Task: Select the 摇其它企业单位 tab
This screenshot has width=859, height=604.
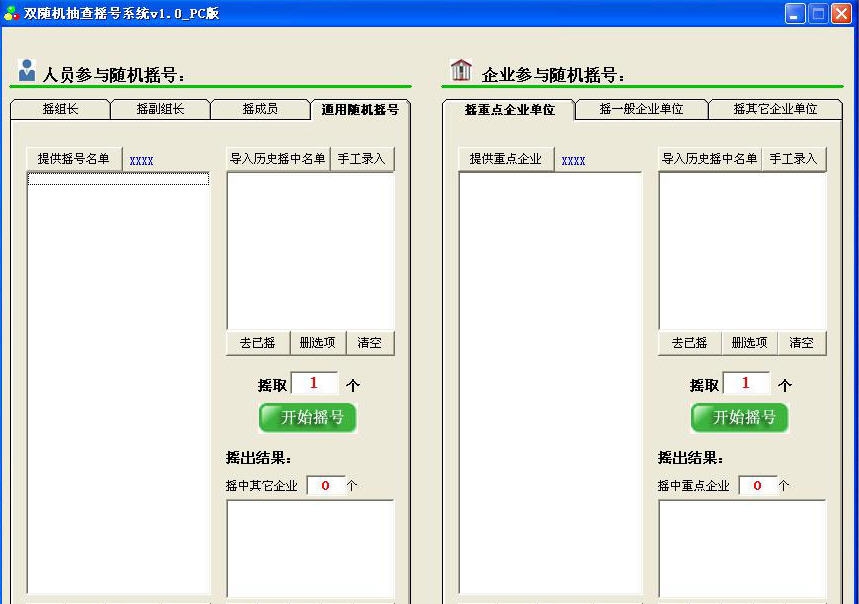Action: [776, 110]
